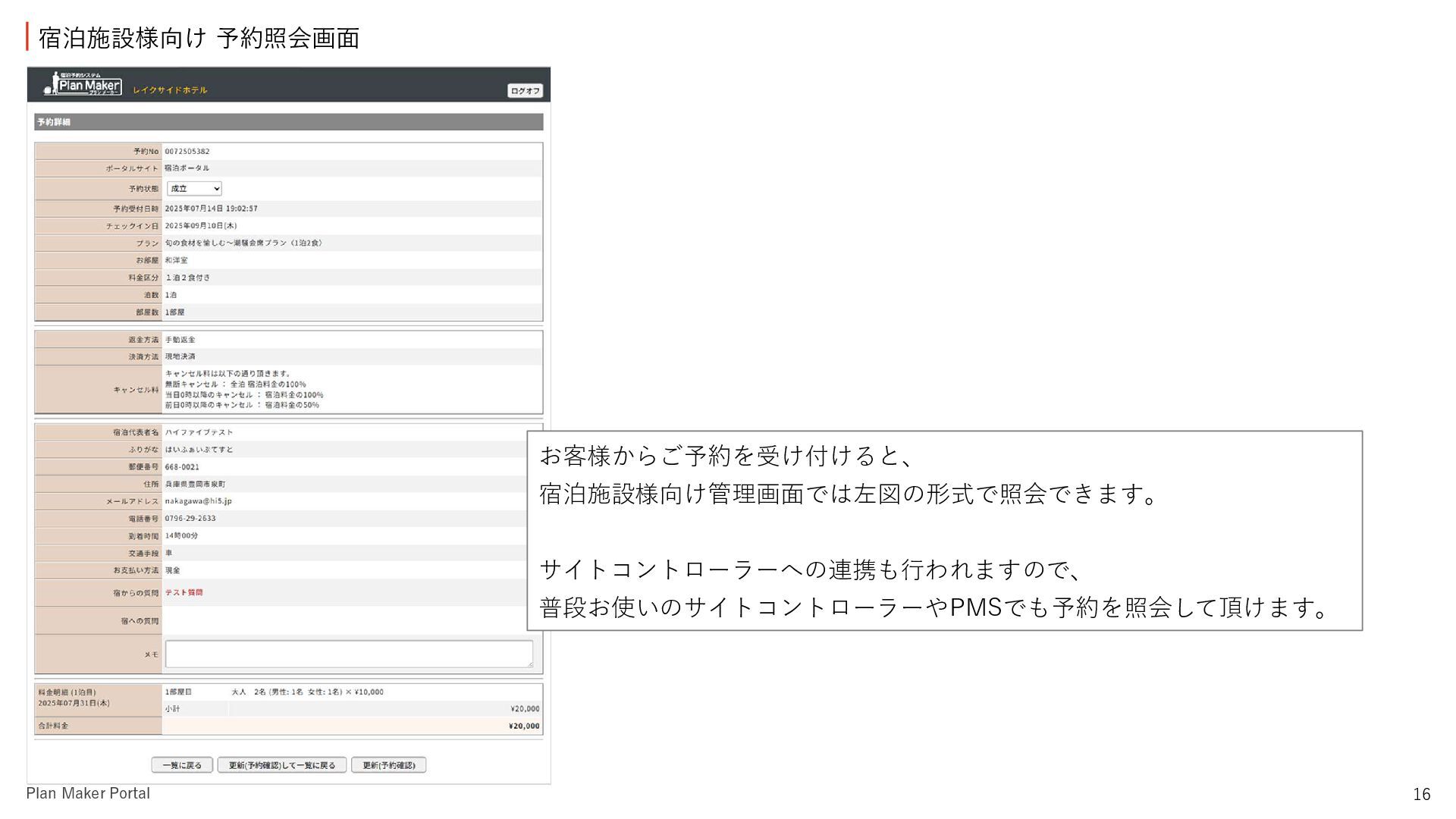Click the Plan Maker Portal footer text

tap(88, 793)
